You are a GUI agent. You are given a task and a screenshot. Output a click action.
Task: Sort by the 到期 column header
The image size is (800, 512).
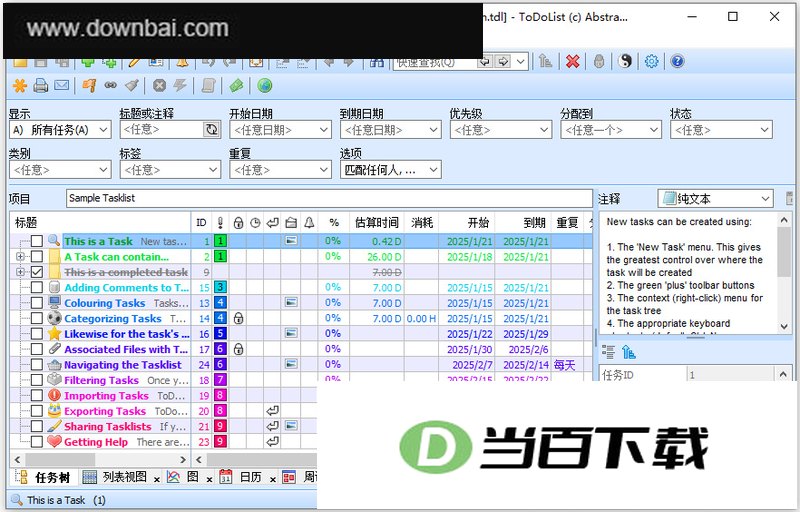tap(523, 222)
